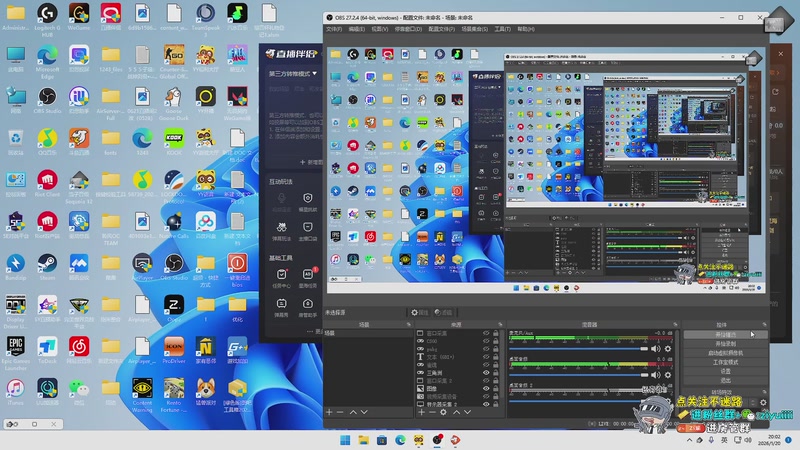
Task: Move selected scene up with chevron
Action: click(353, 412)
